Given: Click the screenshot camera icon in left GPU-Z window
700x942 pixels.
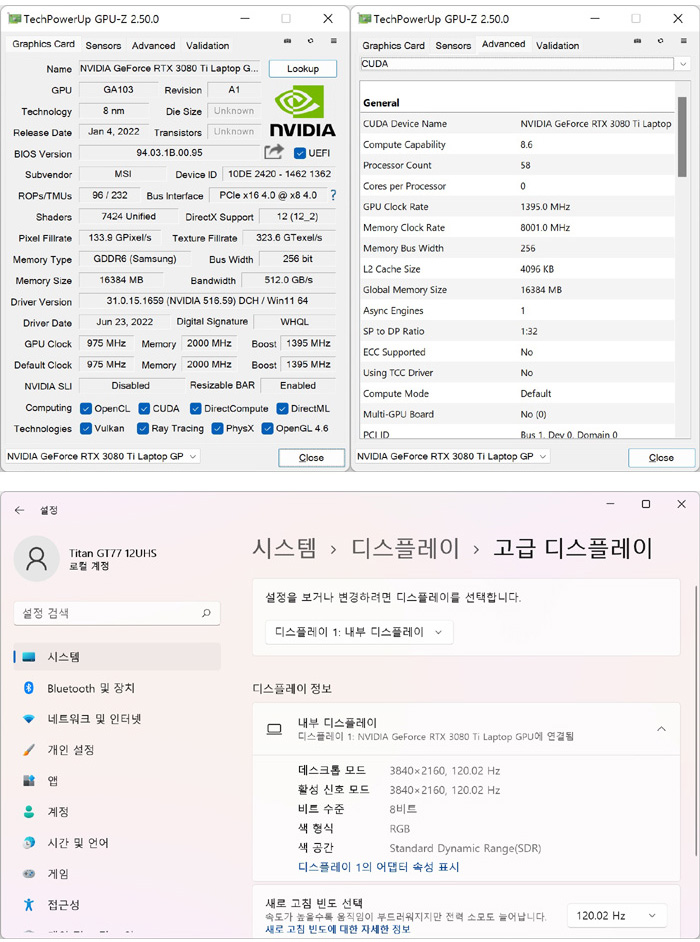Looking at the screenshot, I should (287, 41).
